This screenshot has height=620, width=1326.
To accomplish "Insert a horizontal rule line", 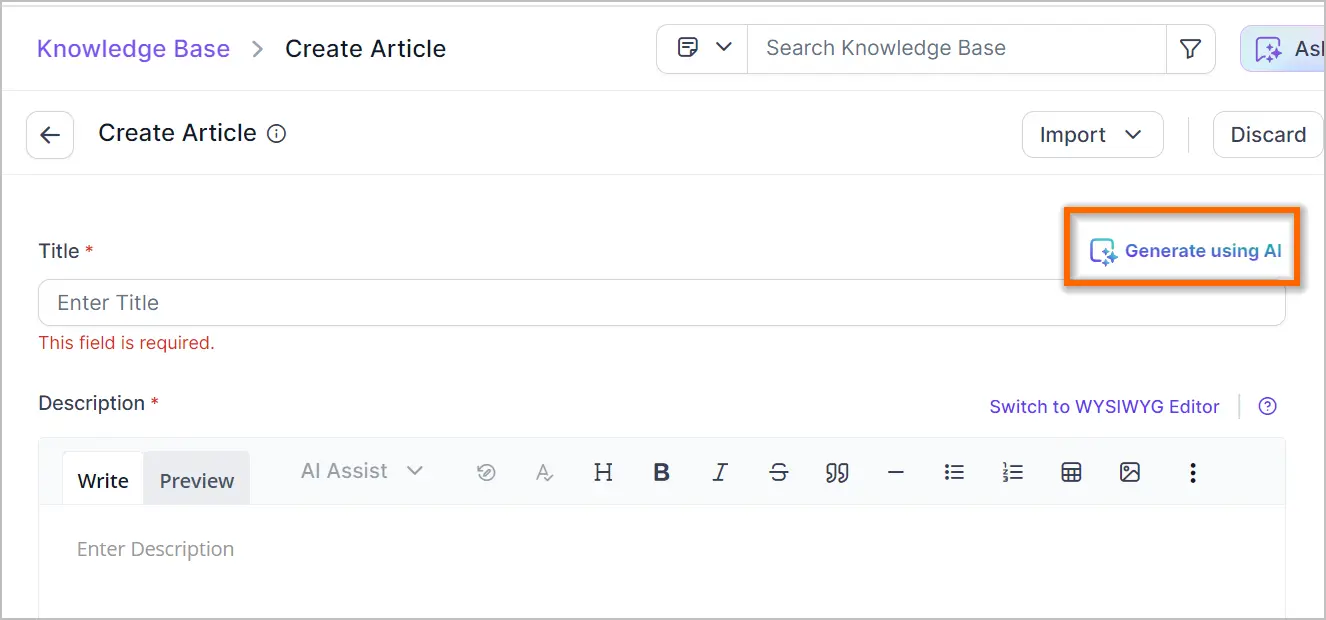I will coord(896,473).
